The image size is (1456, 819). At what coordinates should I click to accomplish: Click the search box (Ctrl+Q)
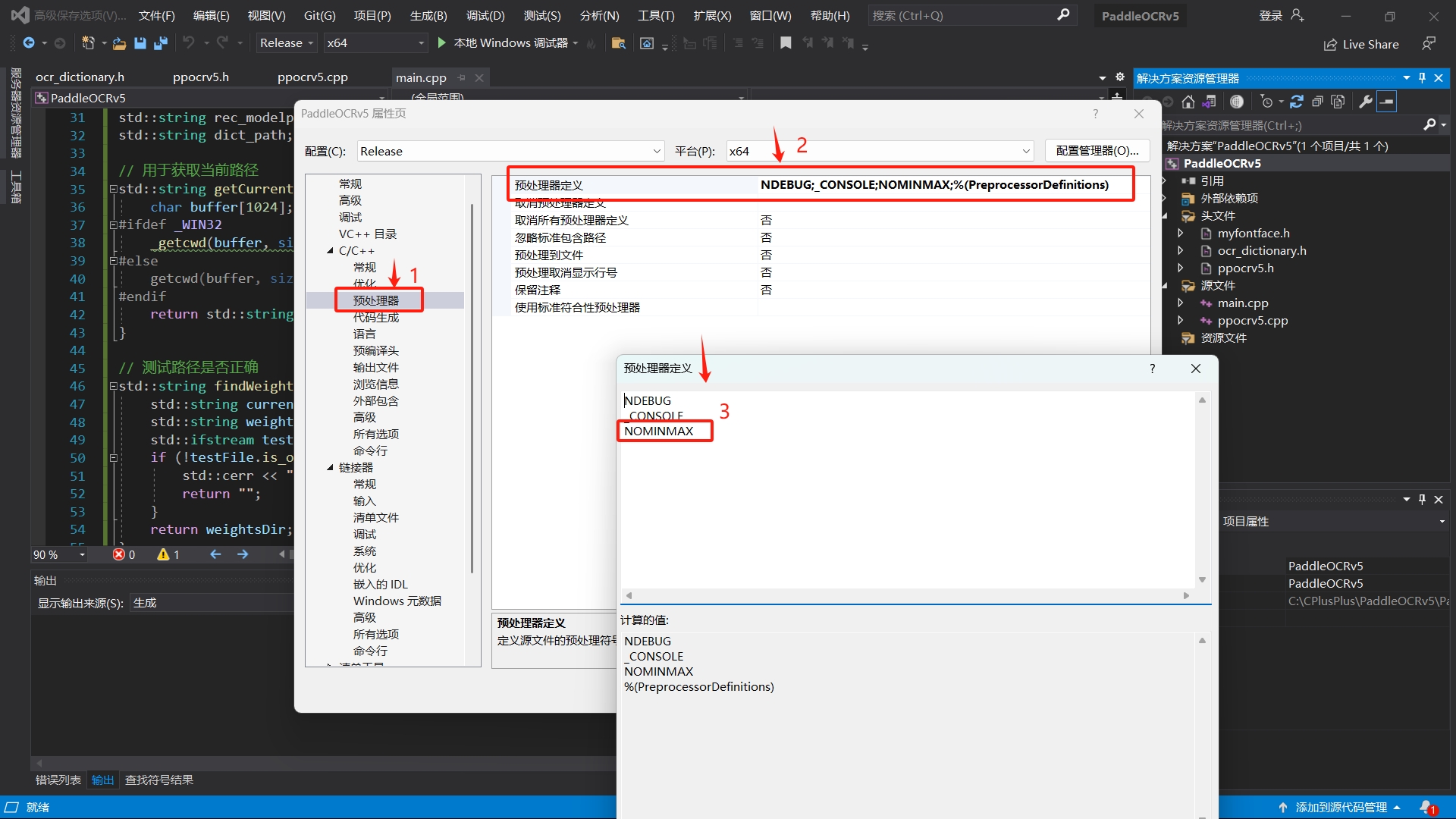(x=972, y=15)
